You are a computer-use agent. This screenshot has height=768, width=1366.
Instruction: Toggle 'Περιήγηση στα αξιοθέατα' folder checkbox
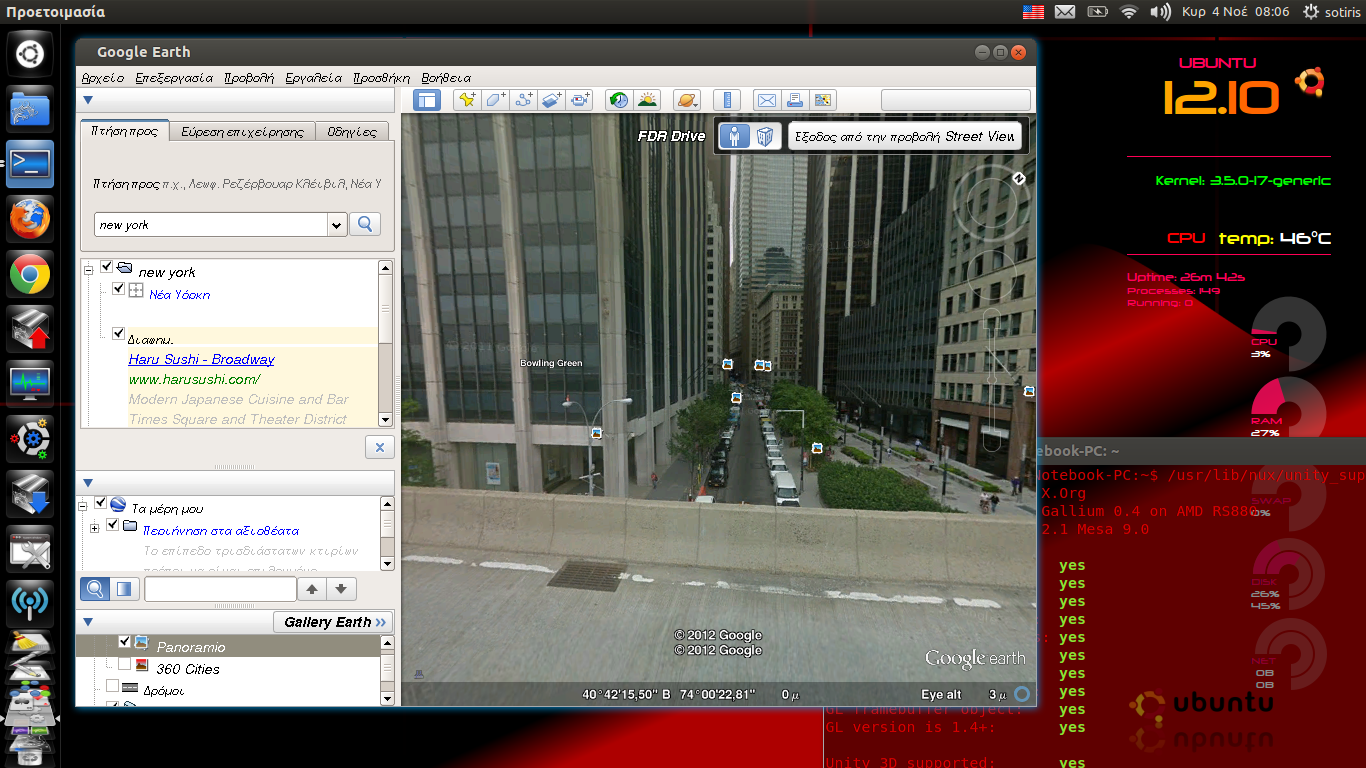click(x=113, y=525)
